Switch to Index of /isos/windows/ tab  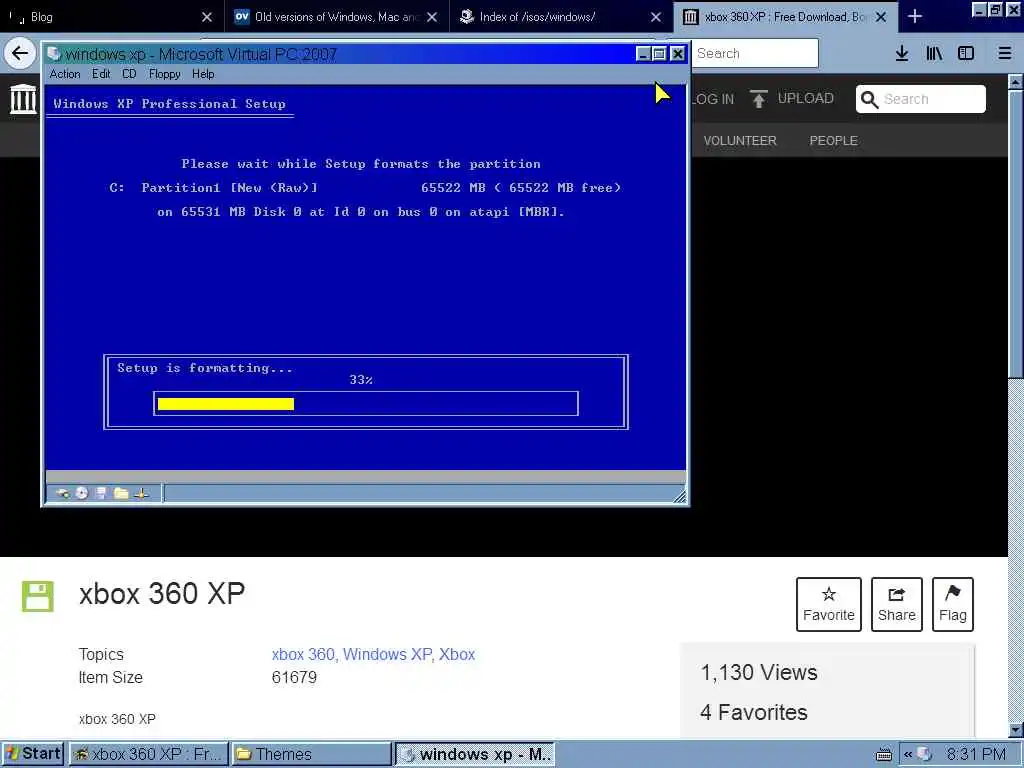coord(562,17)
